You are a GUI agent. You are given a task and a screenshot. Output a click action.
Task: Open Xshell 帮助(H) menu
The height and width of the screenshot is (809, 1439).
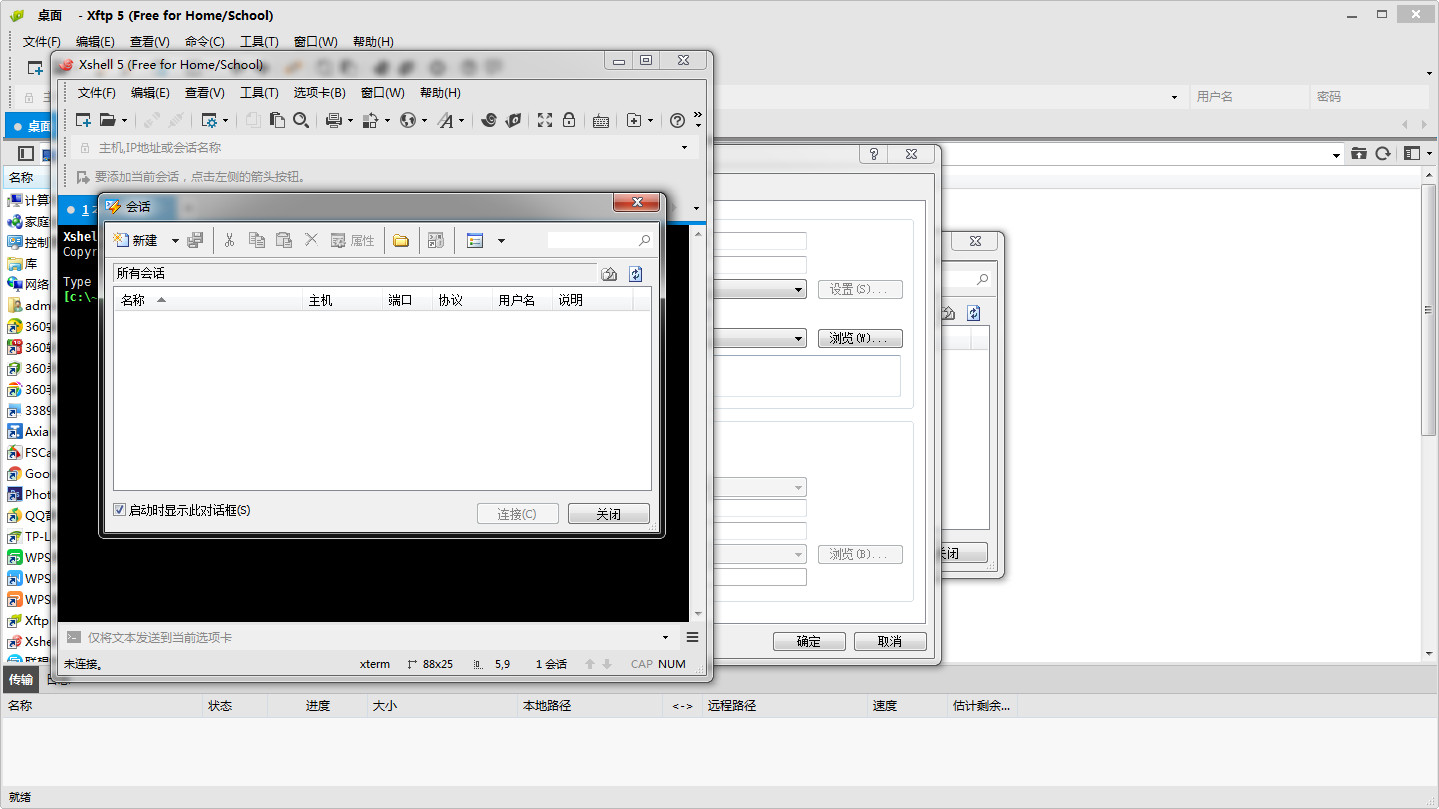coord(440,92)
